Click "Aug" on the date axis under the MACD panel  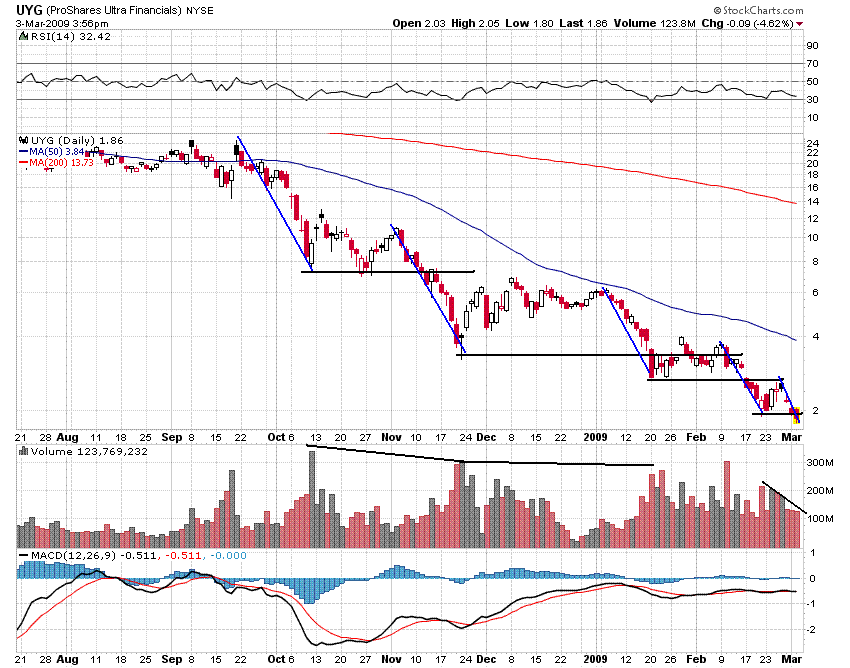coord(68,659)
